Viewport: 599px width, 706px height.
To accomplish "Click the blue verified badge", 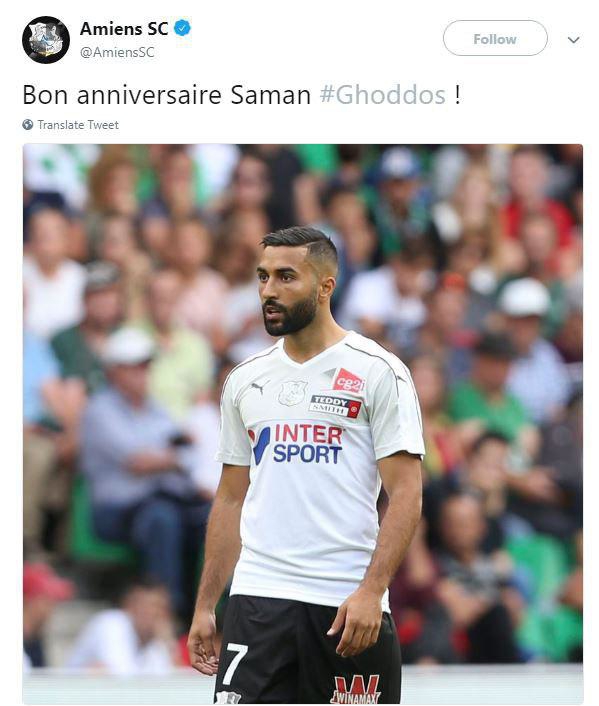I will click(x=182, y=28).
